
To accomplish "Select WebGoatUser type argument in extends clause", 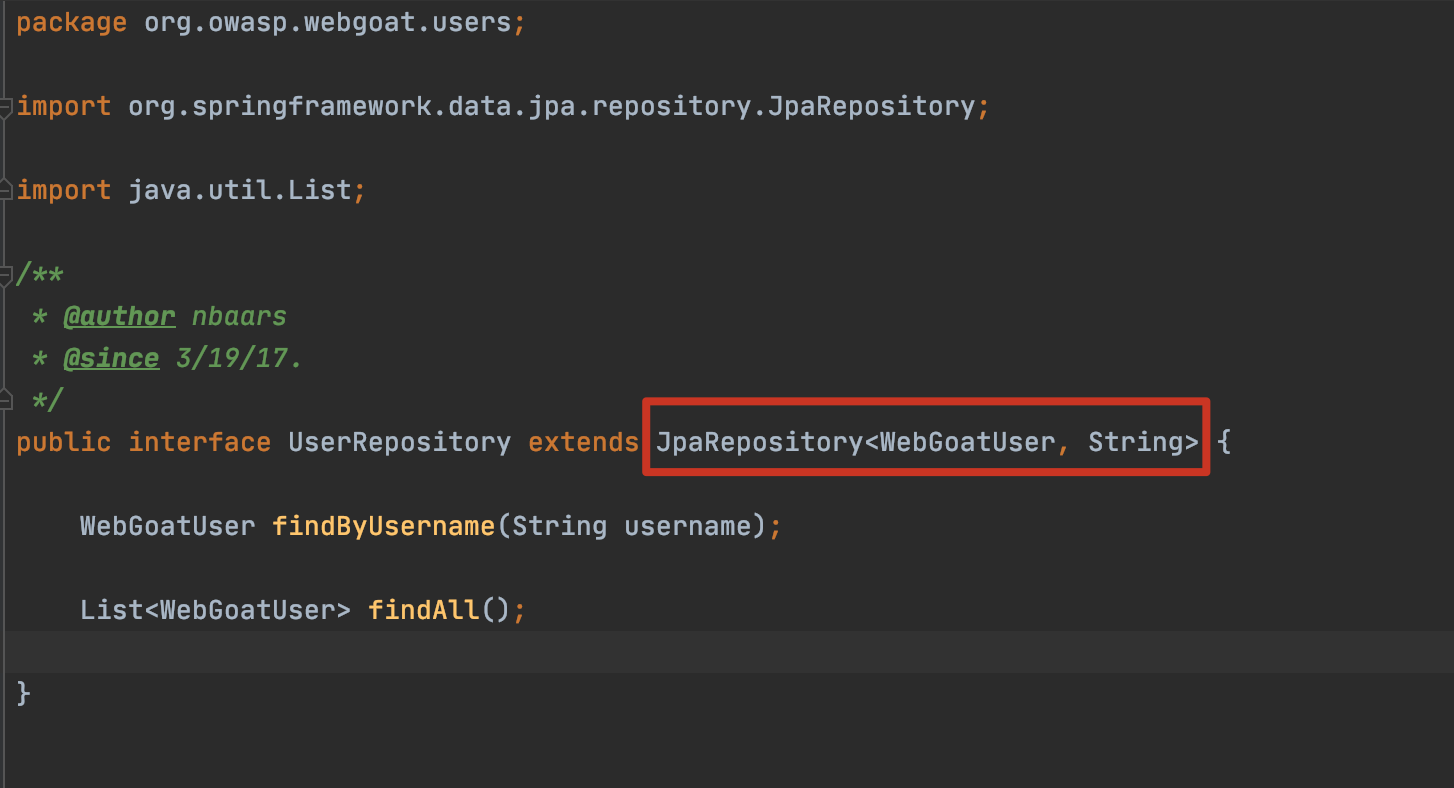I will [966, 442].
